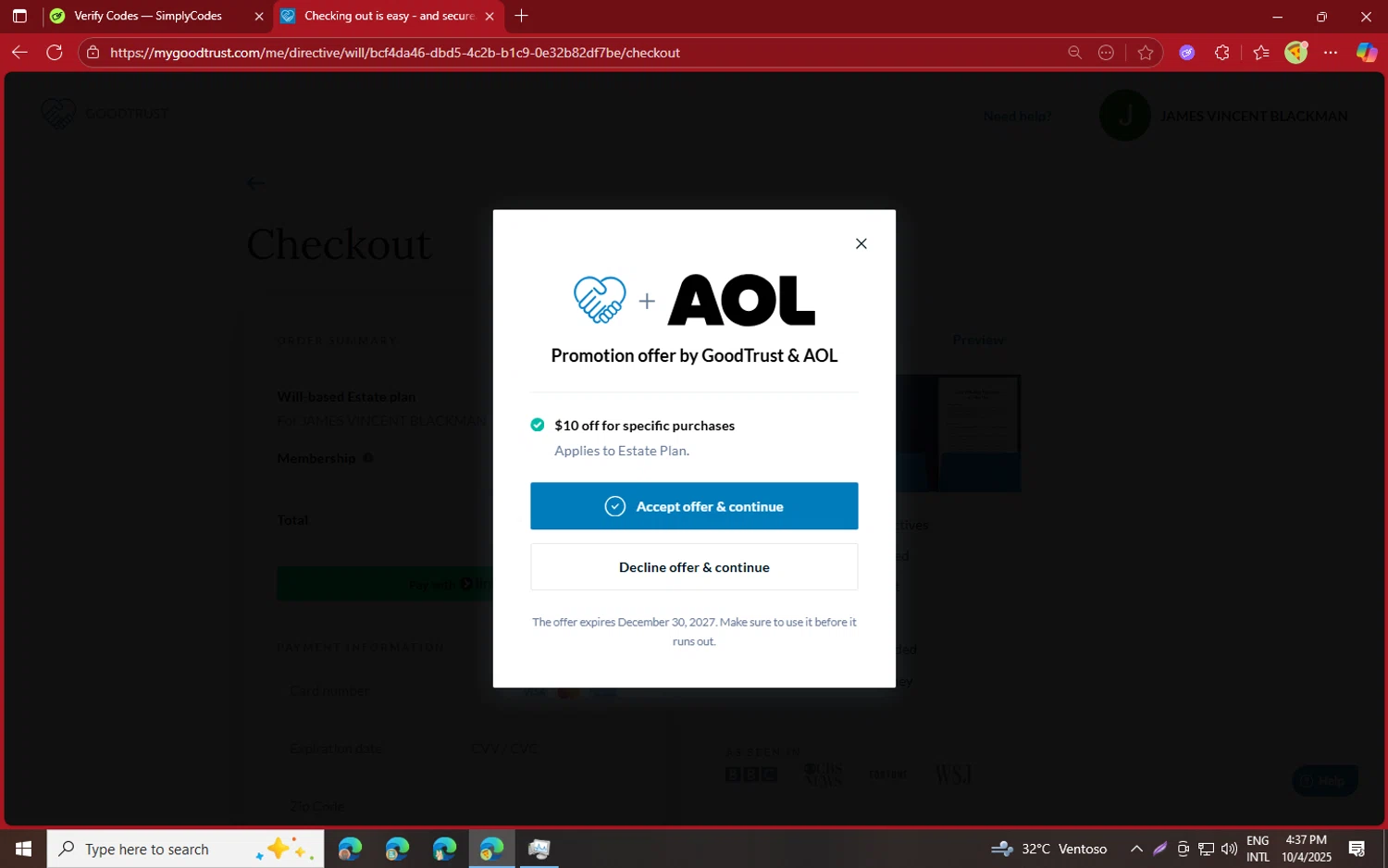
Task: Open the tab actions menu icon
Action: coord(19,16)
